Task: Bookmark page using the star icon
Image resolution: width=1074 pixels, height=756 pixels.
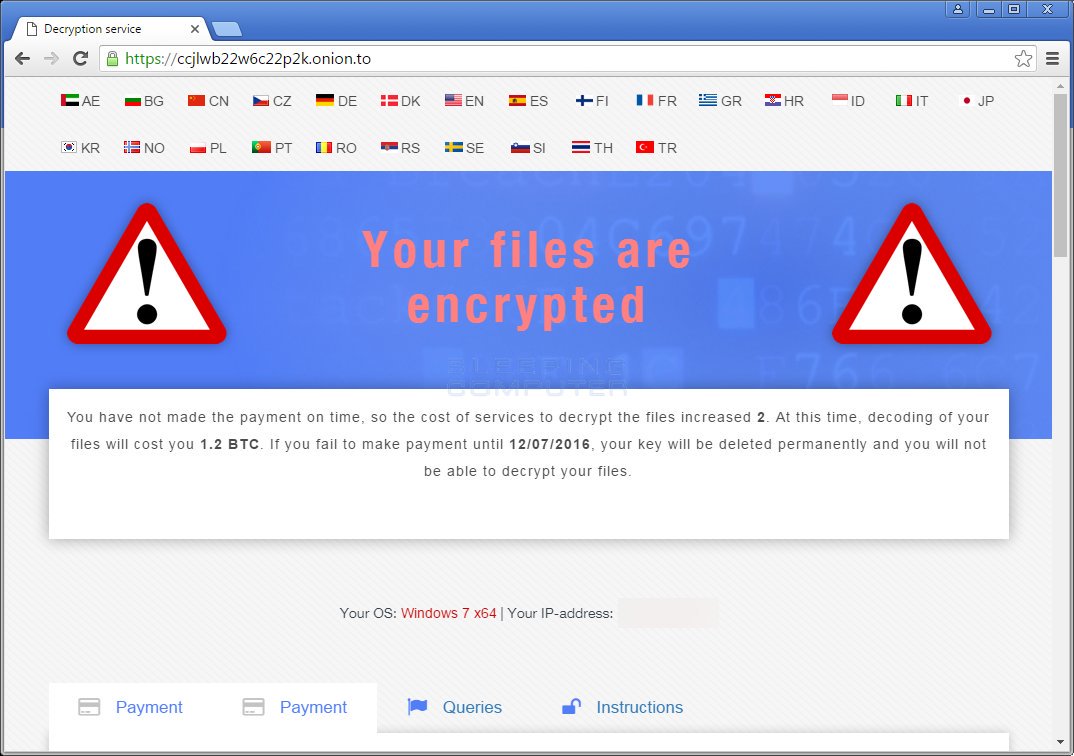Action: click(x=1023, y=59)
